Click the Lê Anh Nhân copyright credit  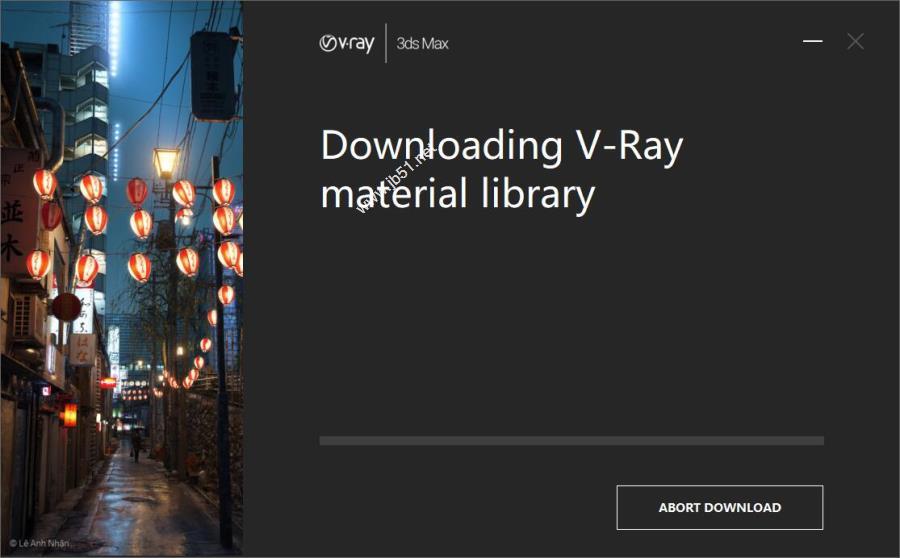[x=39, y=543]
